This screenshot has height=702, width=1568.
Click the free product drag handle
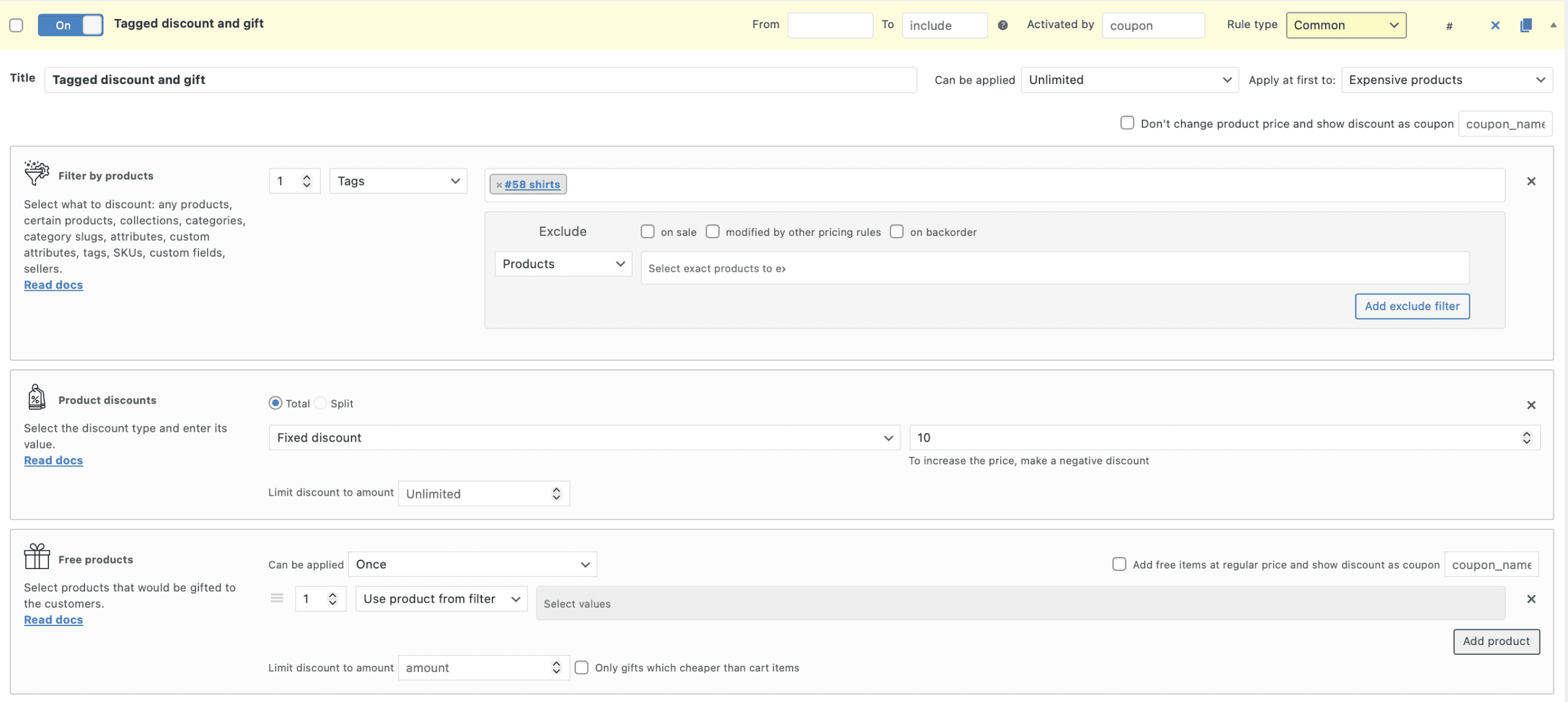tap(277, 598)
